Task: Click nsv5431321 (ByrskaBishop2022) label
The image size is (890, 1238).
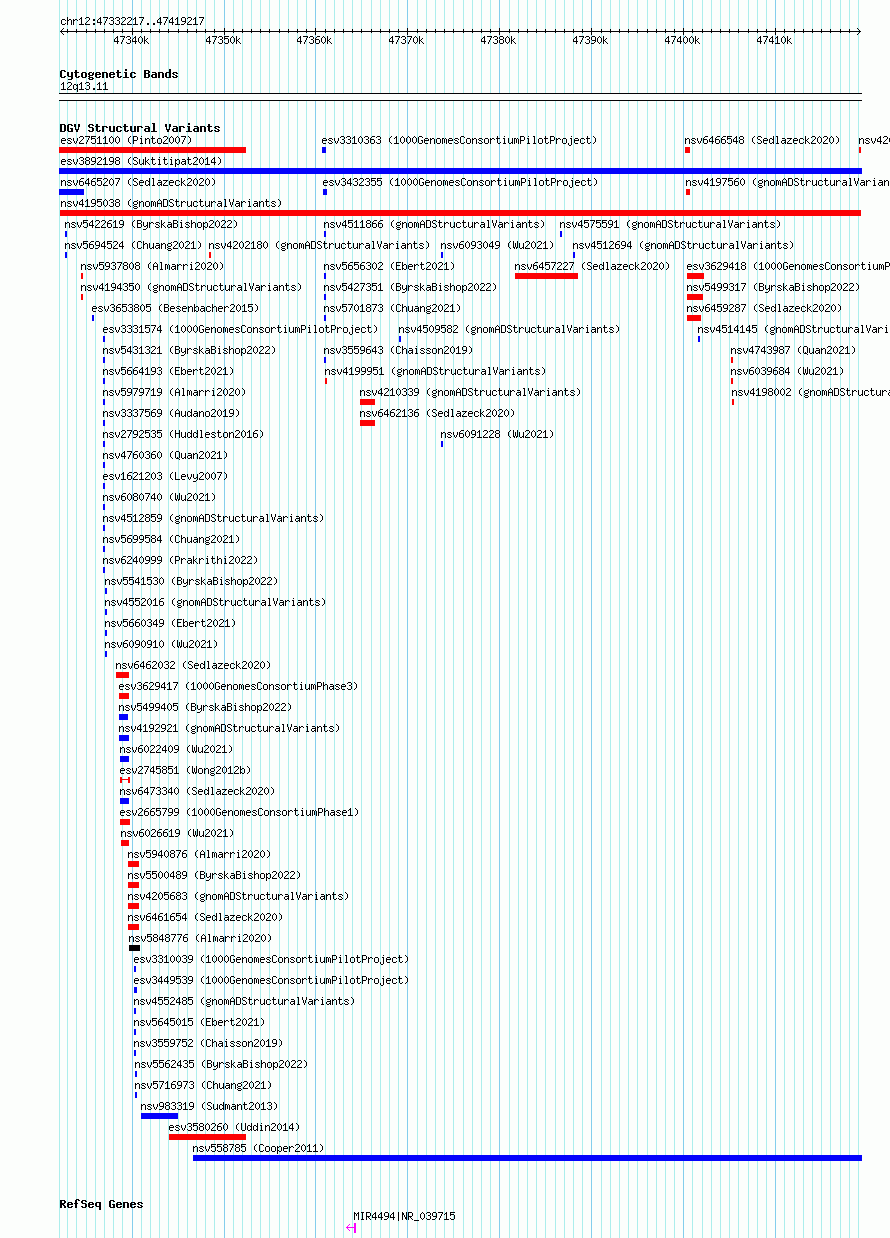Action: (189, 350)
